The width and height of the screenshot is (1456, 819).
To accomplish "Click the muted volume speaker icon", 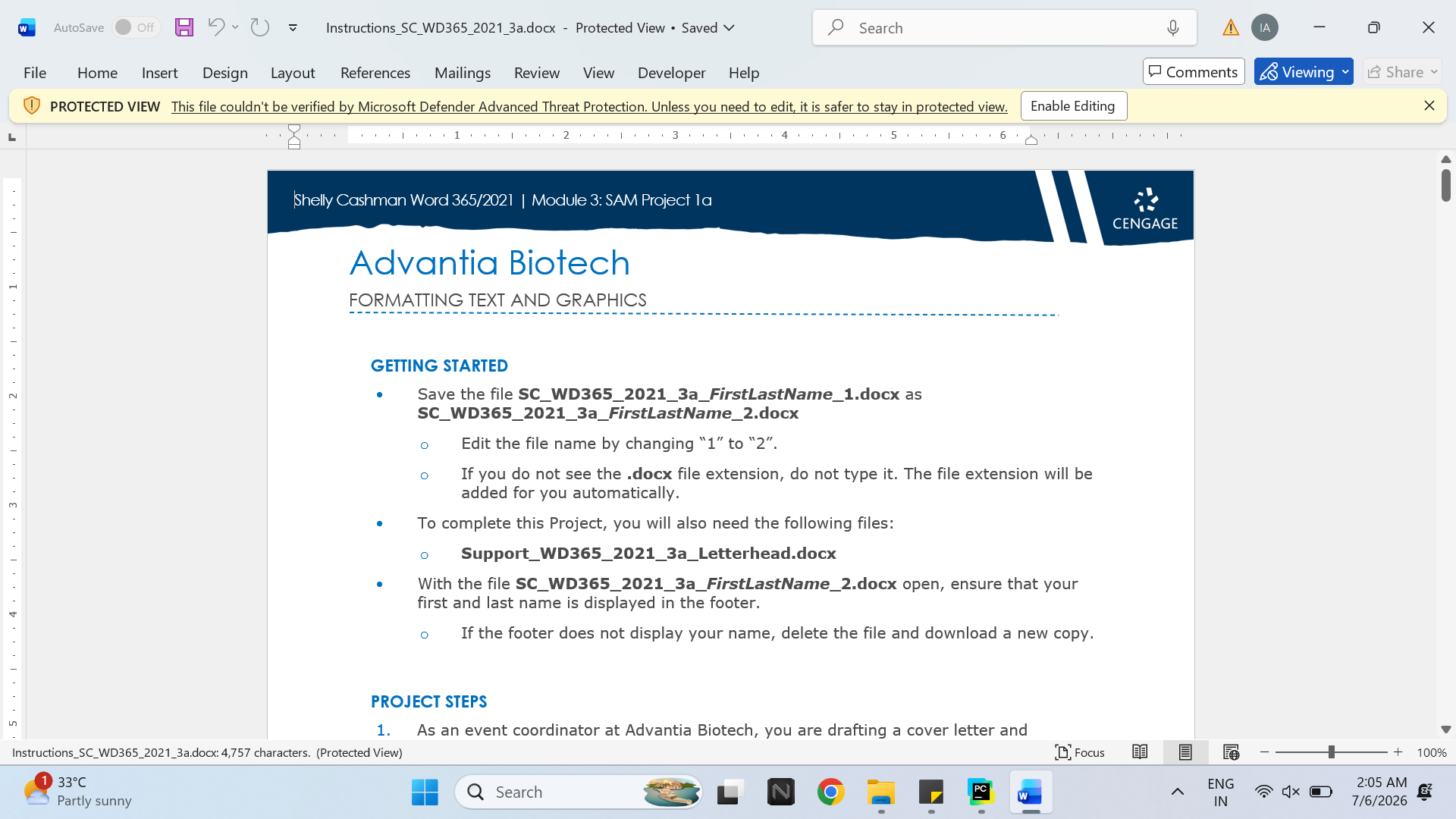I will 1291,792.
